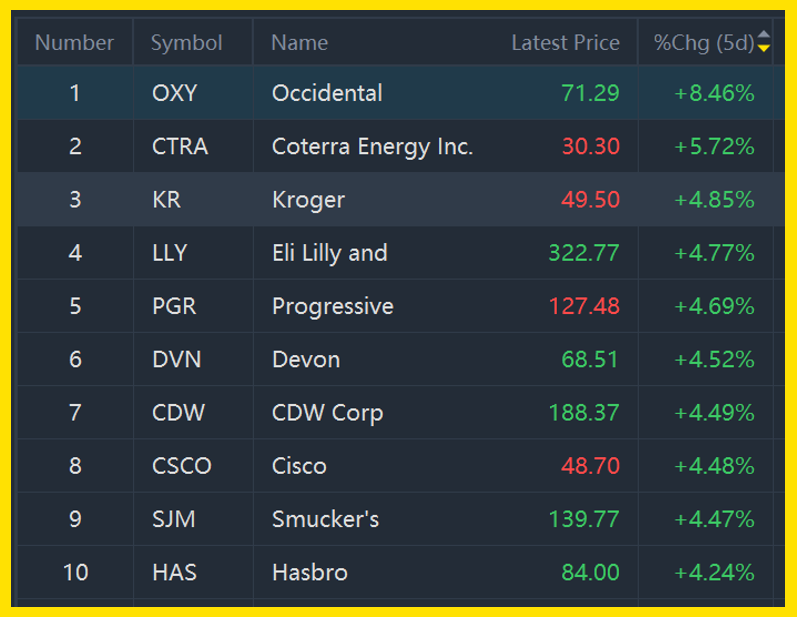Select the HAS symbol cell
Screen dimensions: 797x617
tap(174, 573)
